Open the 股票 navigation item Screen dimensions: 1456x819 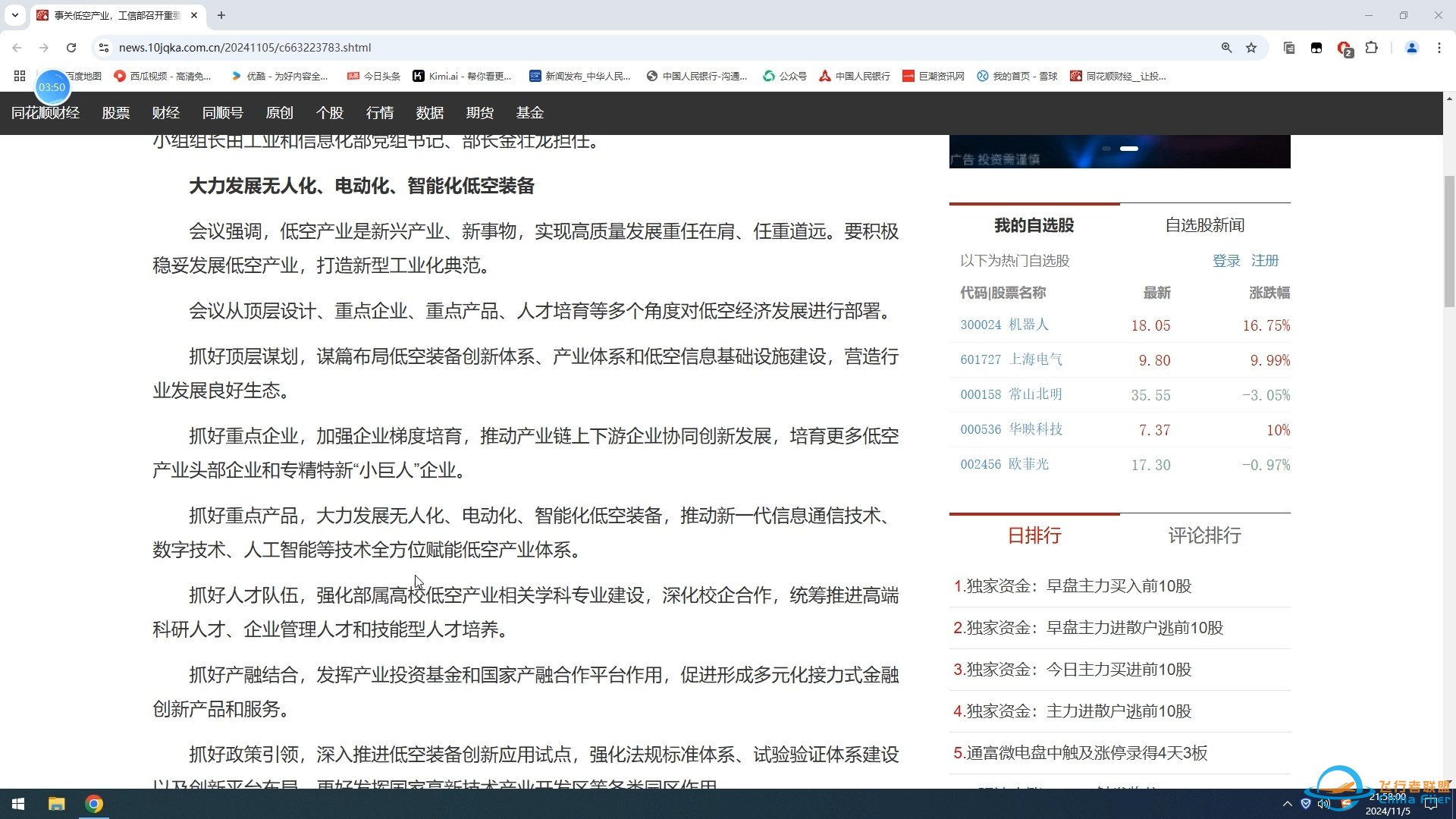[x=116, y=113]
